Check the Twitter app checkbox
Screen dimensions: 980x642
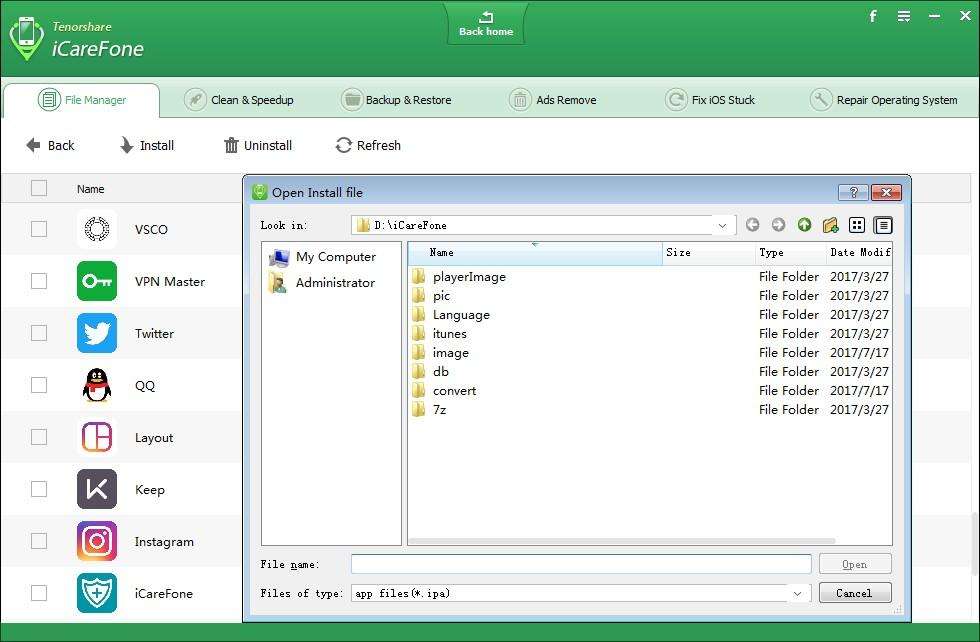[39, 333]
